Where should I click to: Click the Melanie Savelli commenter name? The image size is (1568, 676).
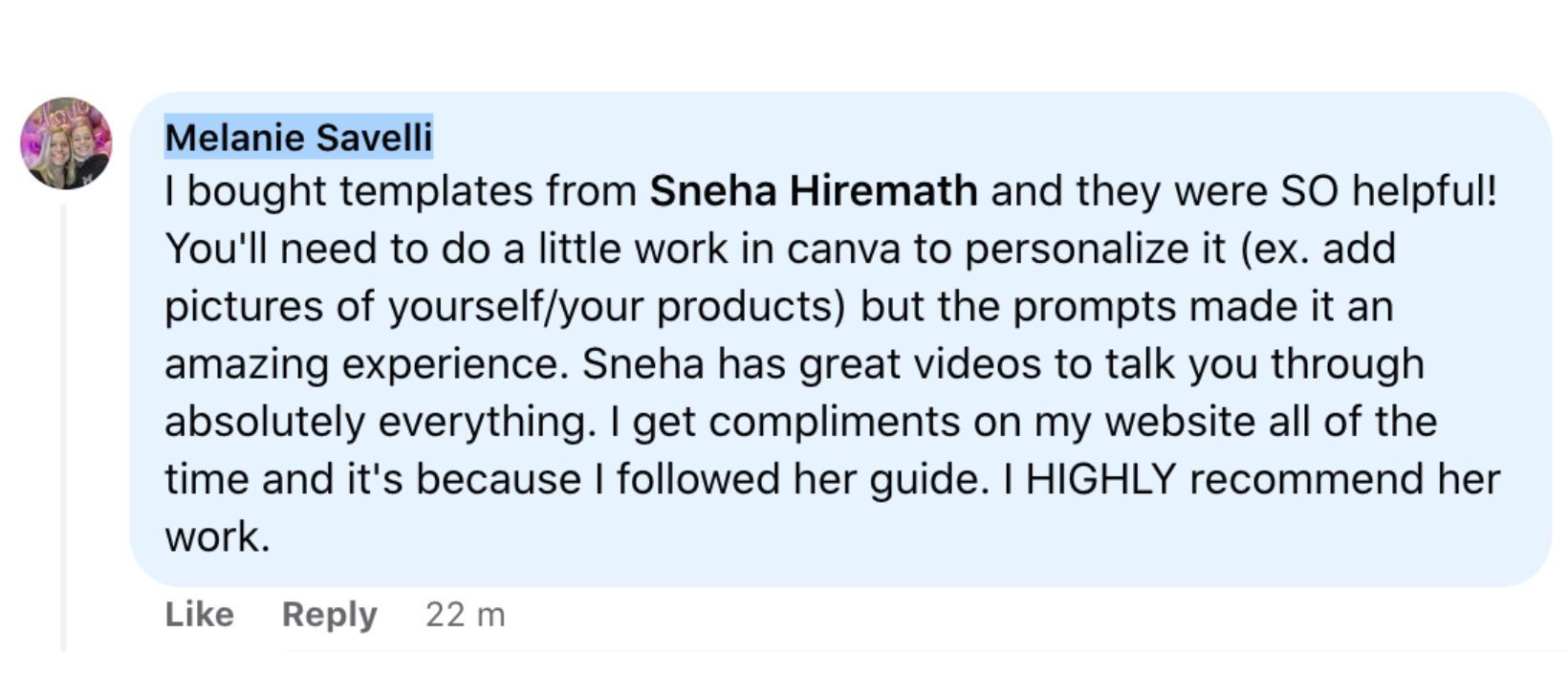(x=298, y=138)
